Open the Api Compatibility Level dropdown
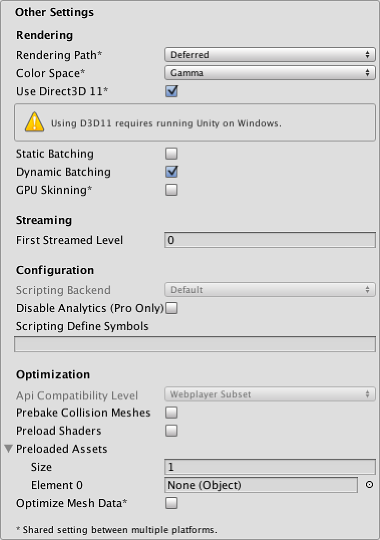Screen dimensions: 380x540 (270, 394)
